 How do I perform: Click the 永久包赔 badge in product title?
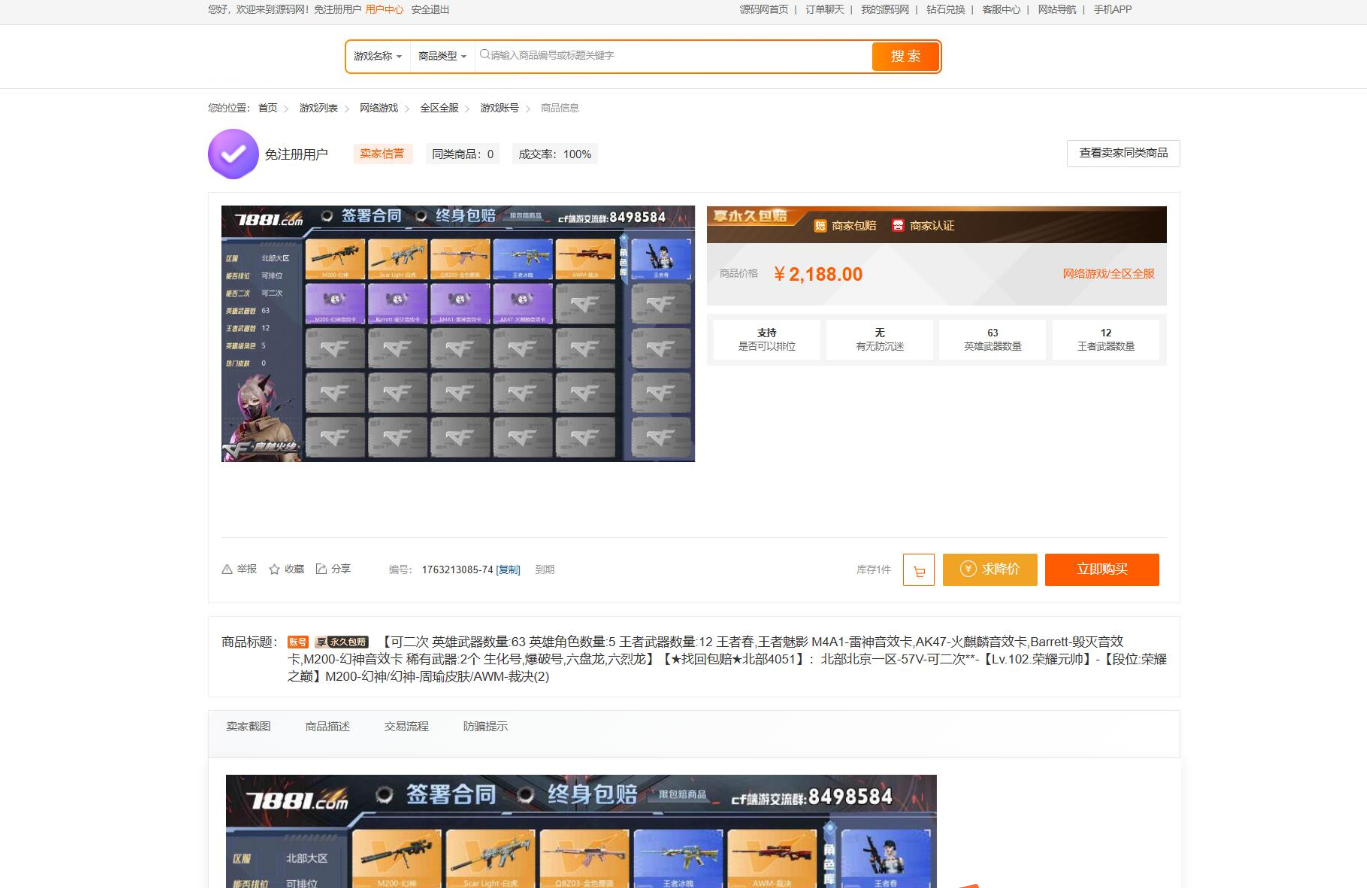342,642
